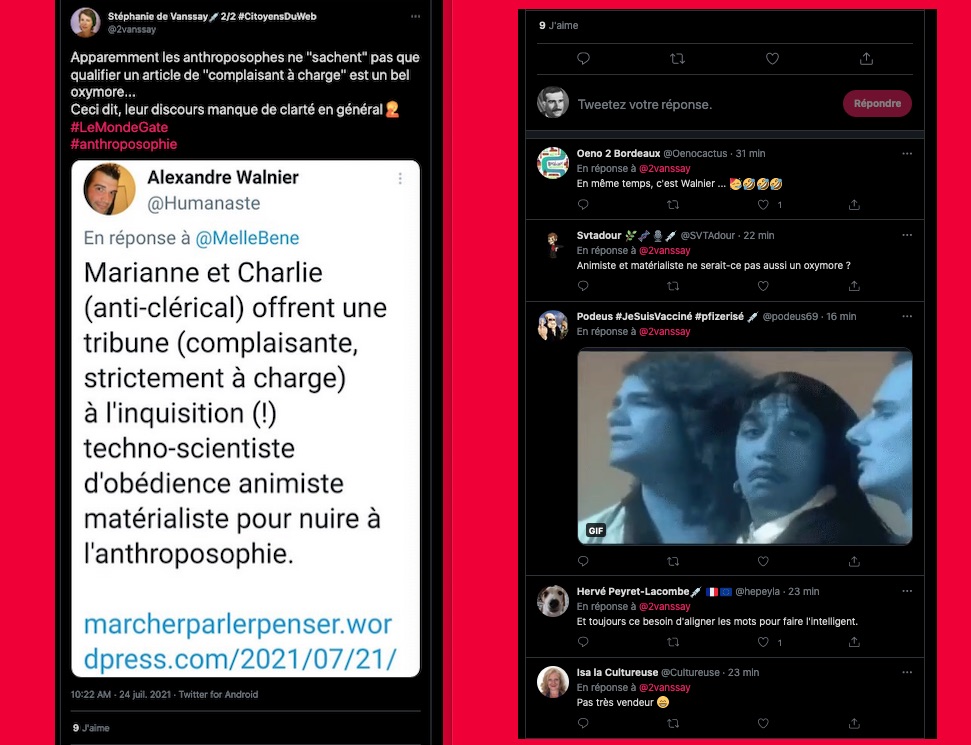This screenshot has height=745, width=971.
Task: Reply to Hervé Peyret-Lacombe's comment
Action: [583, 642]
